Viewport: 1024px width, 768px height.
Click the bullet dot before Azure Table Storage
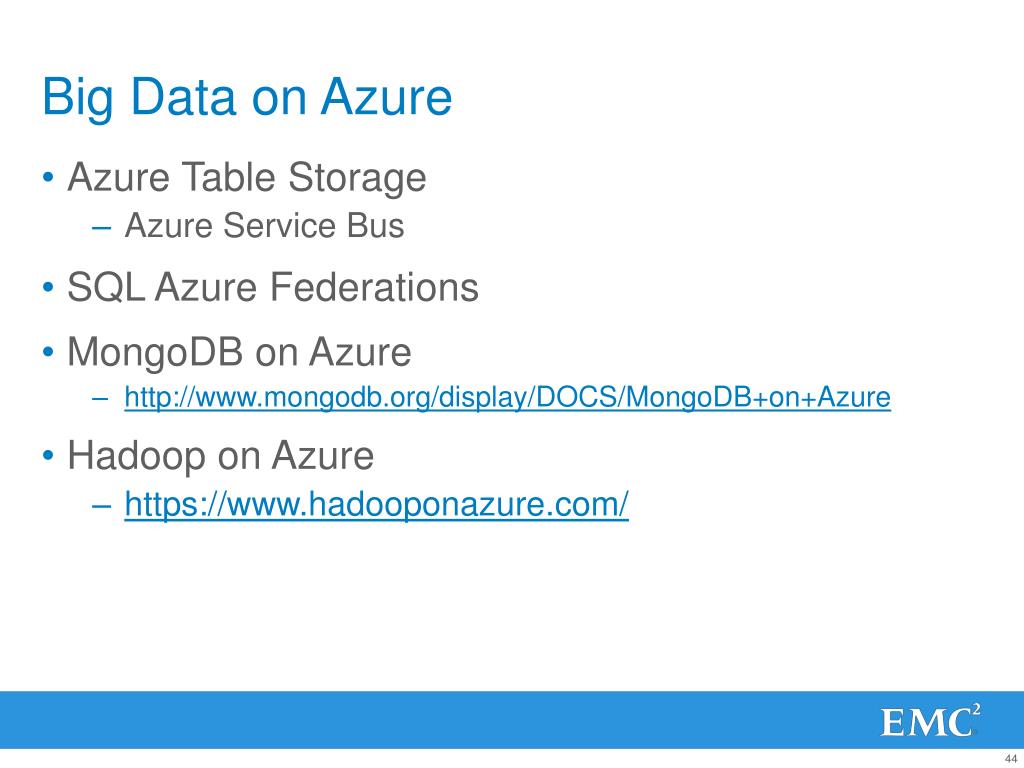(48, 178)
